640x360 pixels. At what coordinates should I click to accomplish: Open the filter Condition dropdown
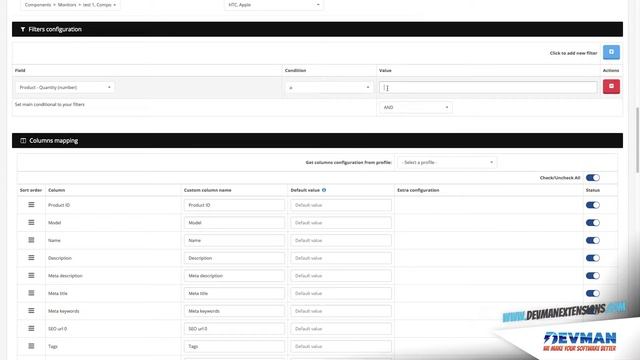[329, 87]
